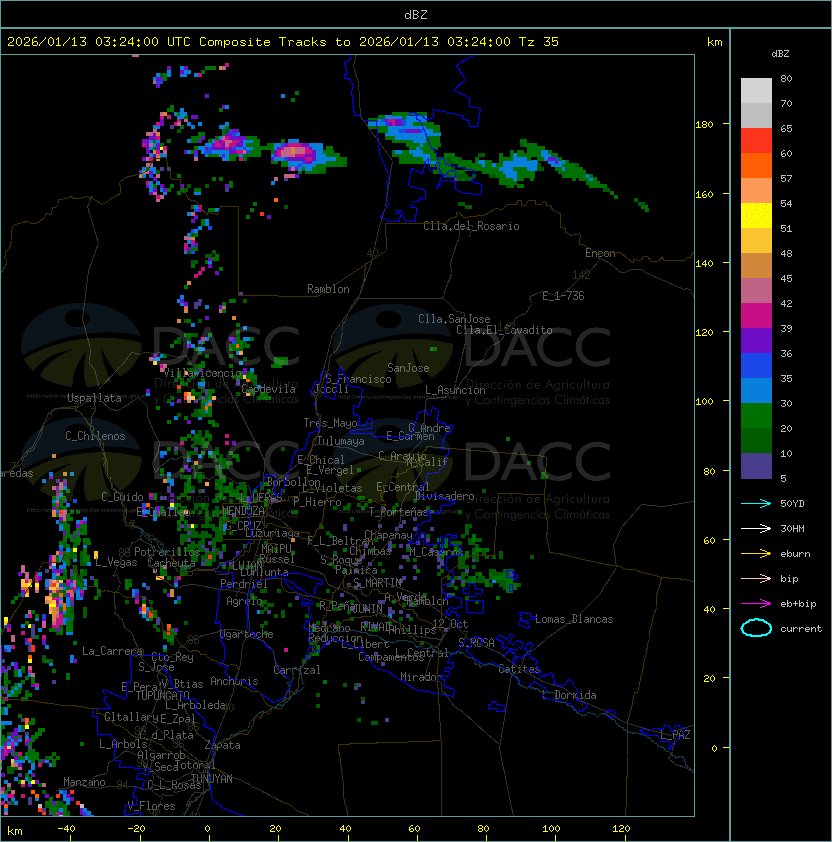The width and height of the screenshot is (832, 842).
Task: Click the 'Tulumaya' map label
Action: (341, 441)
